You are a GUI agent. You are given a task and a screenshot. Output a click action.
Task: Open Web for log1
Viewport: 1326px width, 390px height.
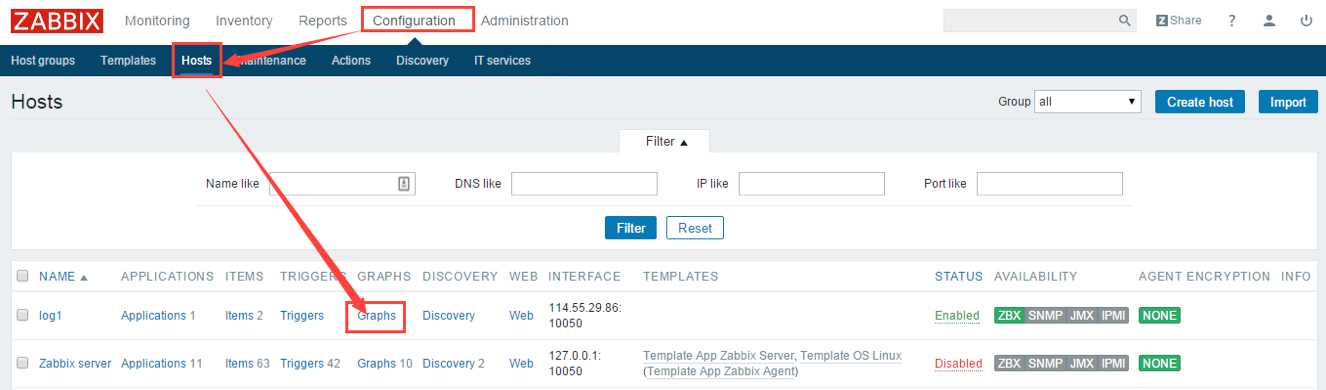pyautogui.click(x=521, y=315)
